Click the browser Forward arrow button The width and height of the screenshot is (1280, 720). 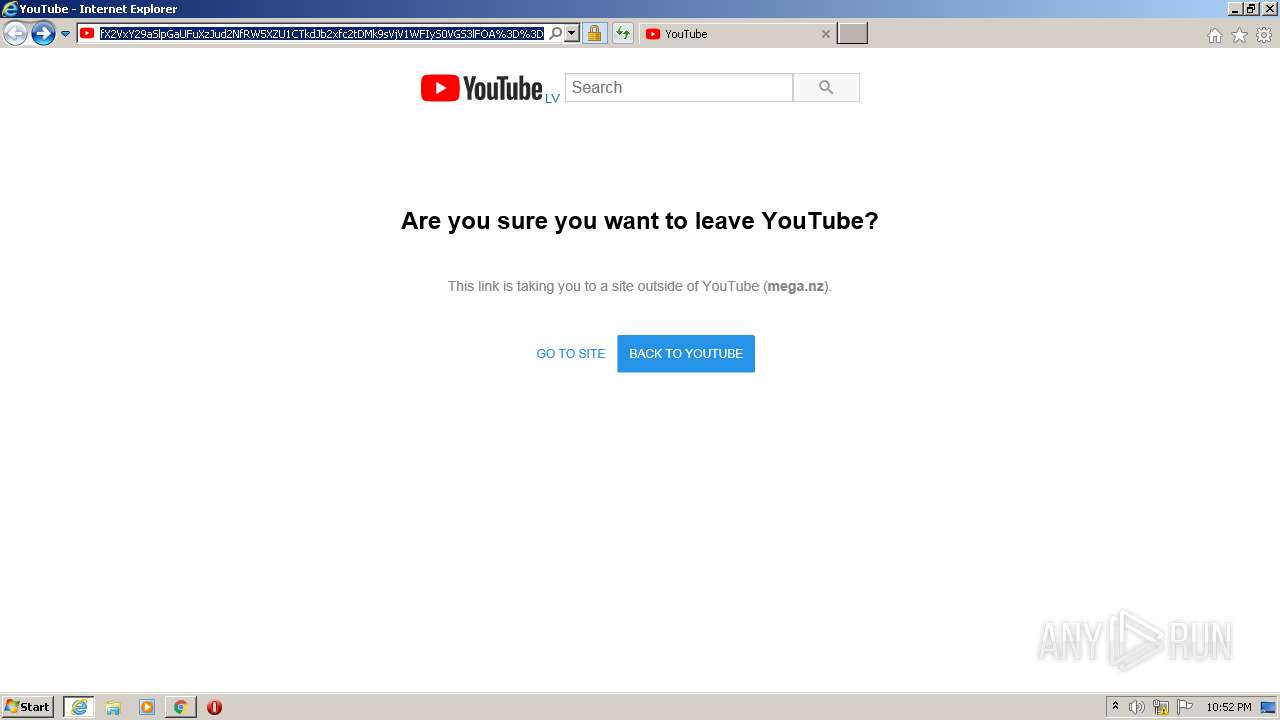tap(43, 34)
